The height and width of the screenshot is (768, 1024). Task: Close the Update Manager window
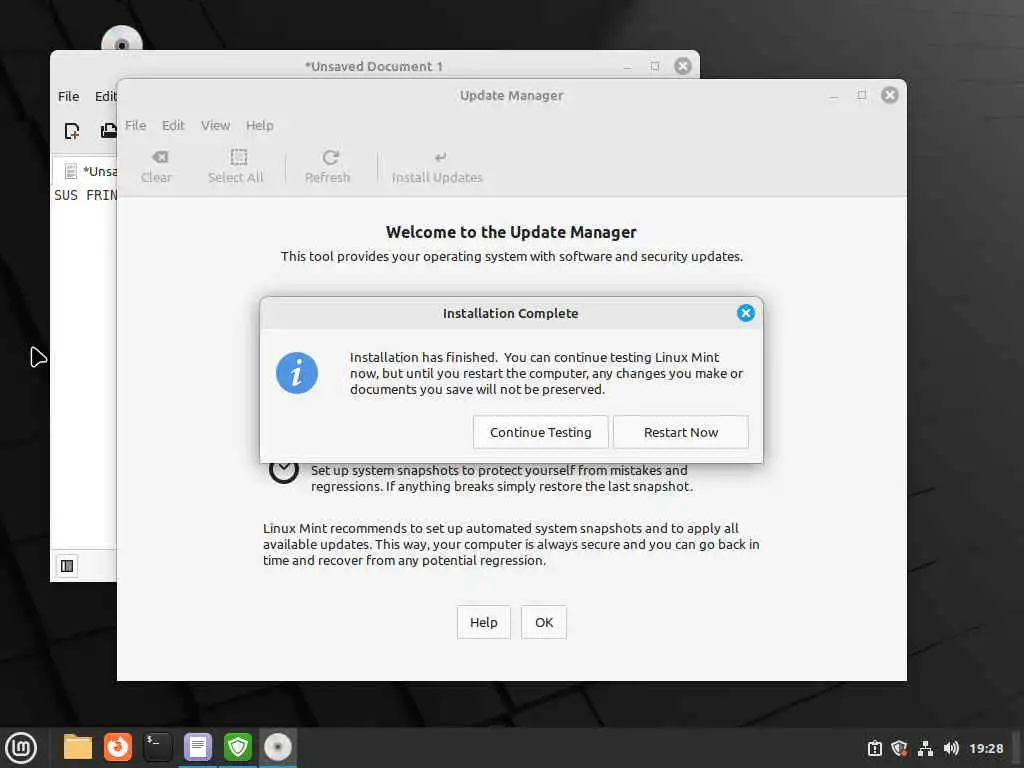[889, 95]
